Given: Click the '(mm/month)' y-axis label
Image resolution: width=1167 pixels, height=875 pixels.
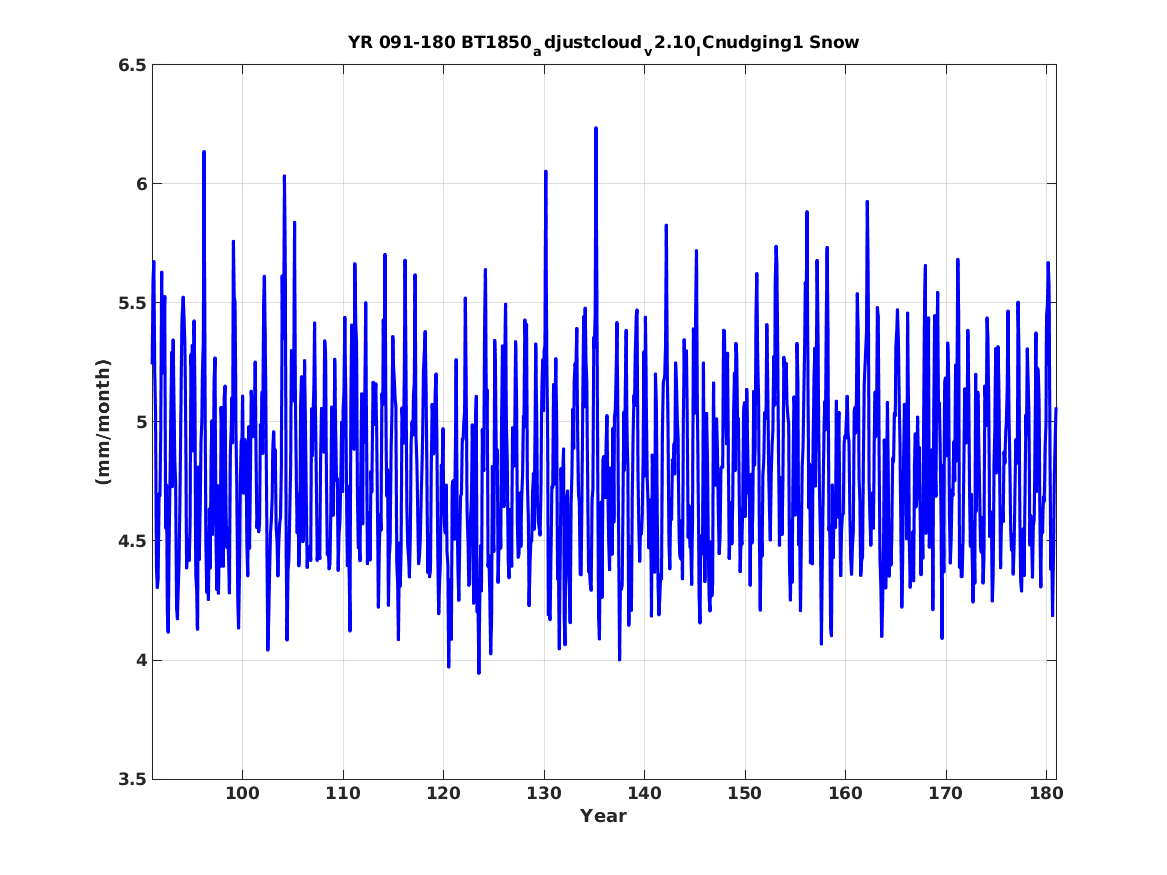Looking at the screenshot, I should pyautogui.click(x=103, y=422).
